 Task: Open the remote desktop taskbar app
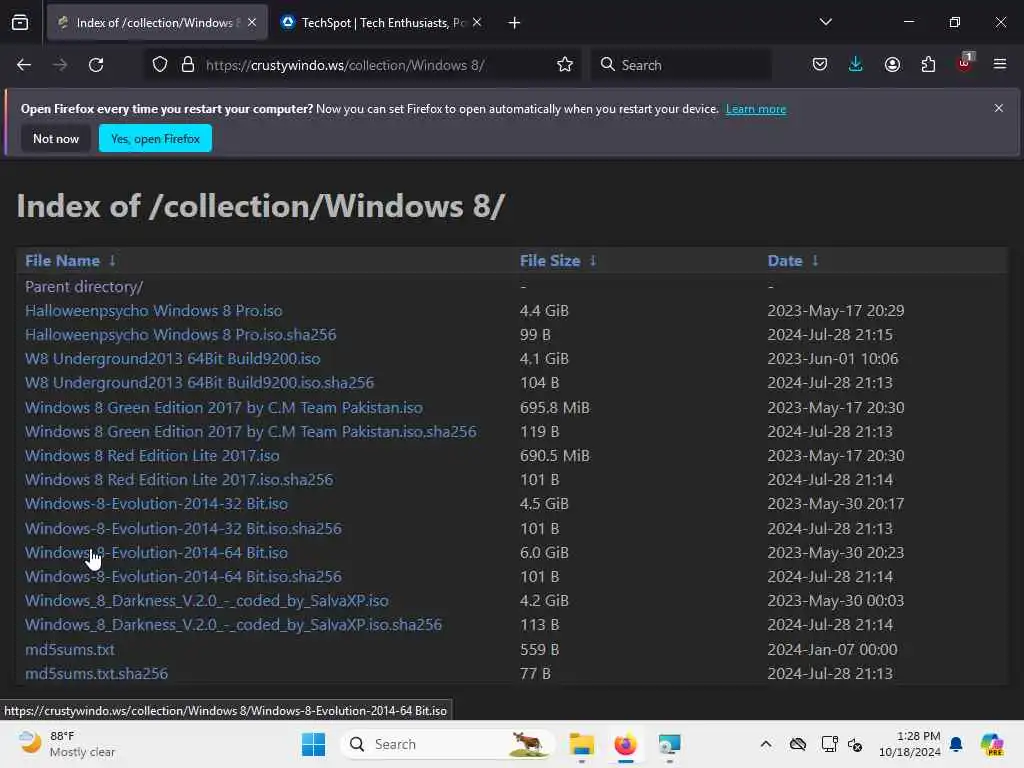coord(669,744)
